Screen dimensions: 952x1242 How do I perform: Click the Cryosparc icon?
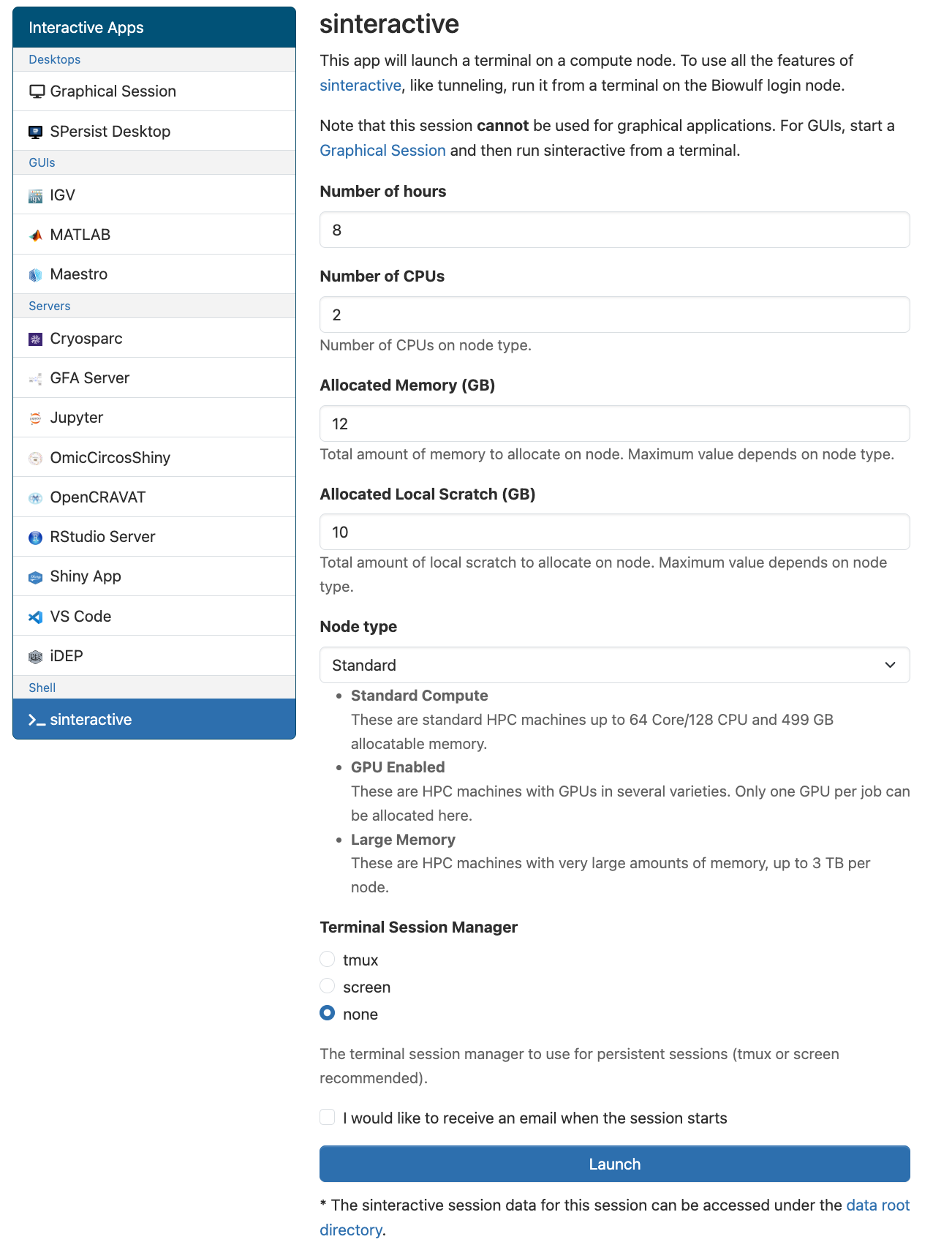point(36,339)
